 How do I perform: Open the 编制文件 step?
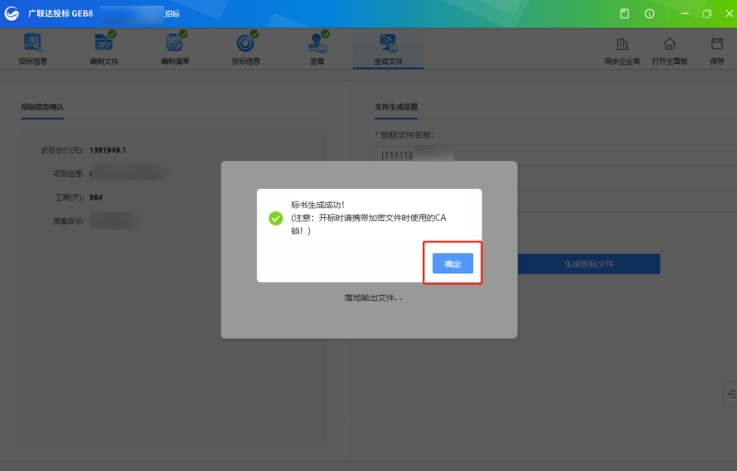[x=104, y=44]
